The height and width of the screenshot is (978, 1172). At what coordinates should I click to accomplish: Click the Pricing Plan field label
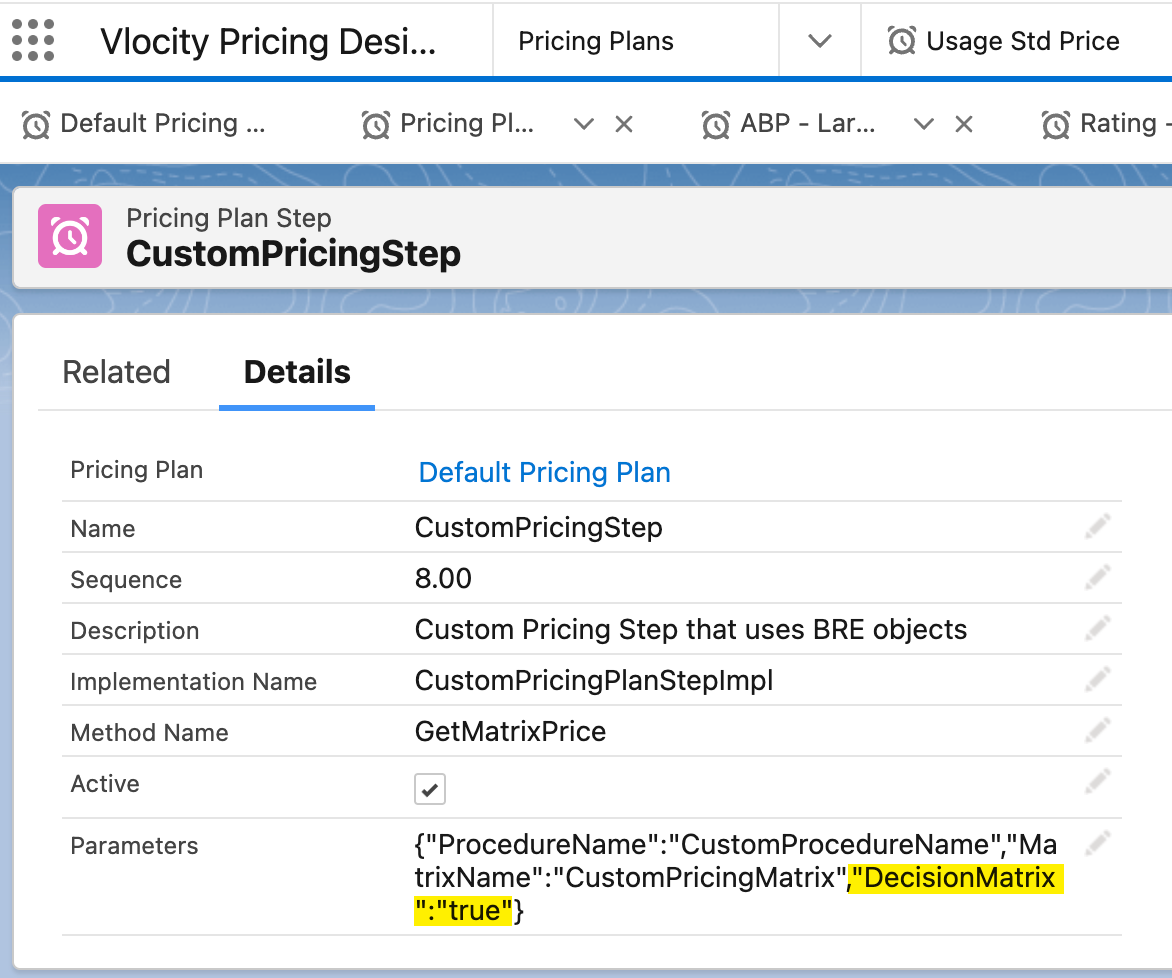click(x=136, y=470)
